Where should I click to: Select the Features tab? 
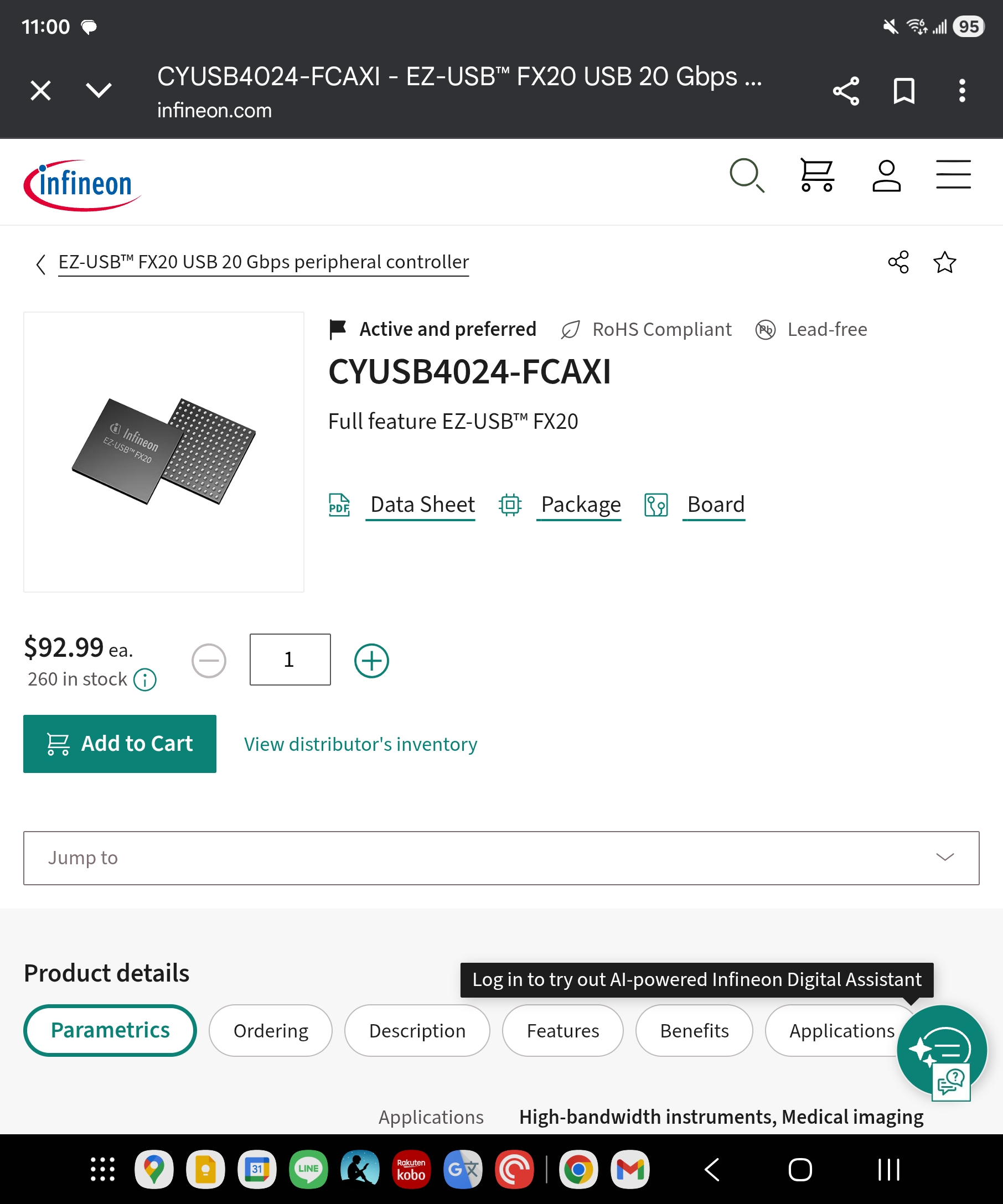click(x=562, y=1031)
